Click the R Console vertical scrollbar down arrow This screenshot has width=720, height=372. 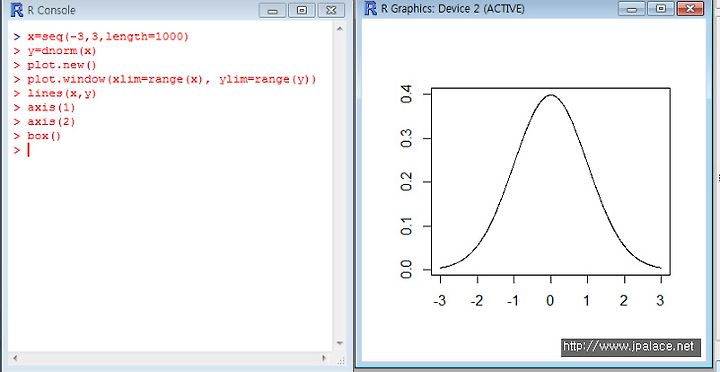click(340, 343)
